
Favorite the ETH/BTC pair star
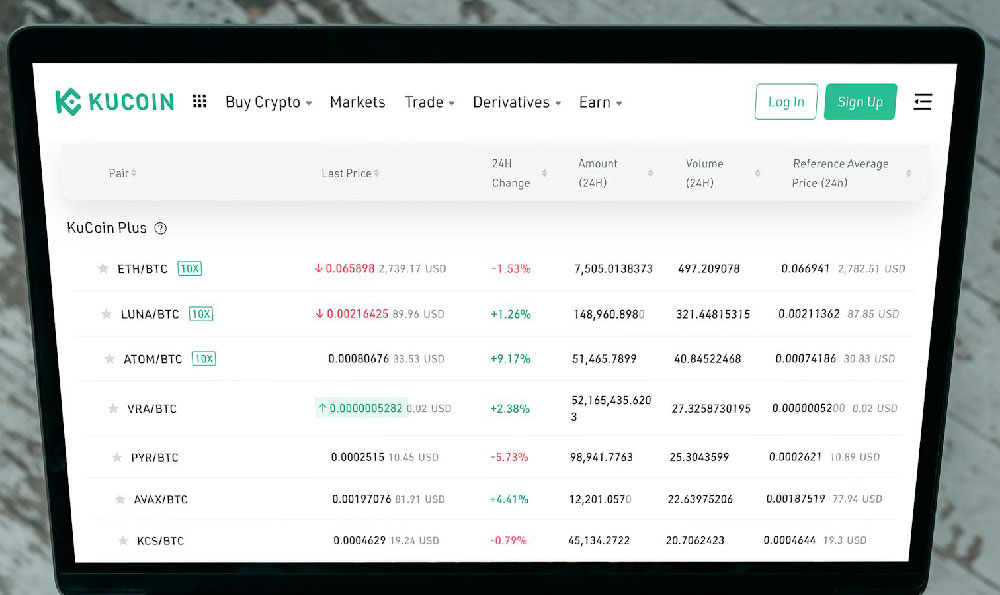click(x=102, y=269)
